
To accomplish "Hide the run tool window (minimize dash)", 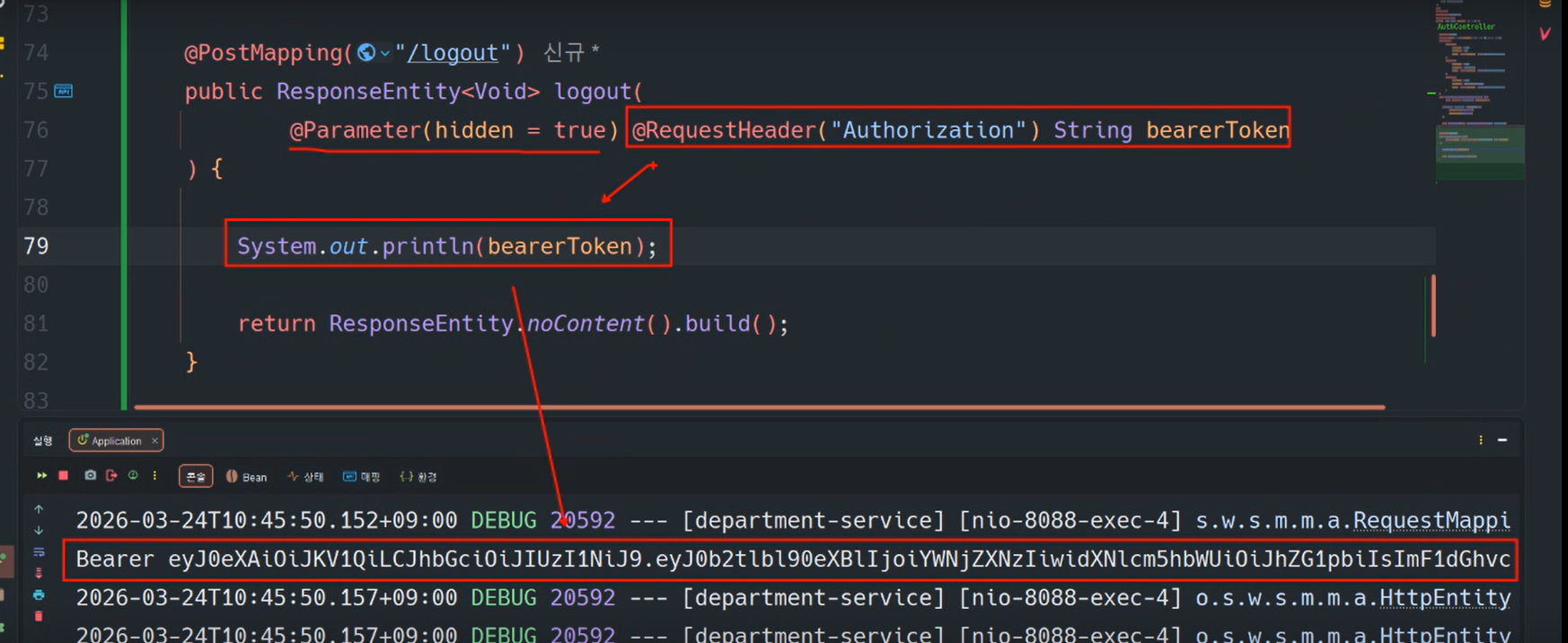I will (1502, 440).
